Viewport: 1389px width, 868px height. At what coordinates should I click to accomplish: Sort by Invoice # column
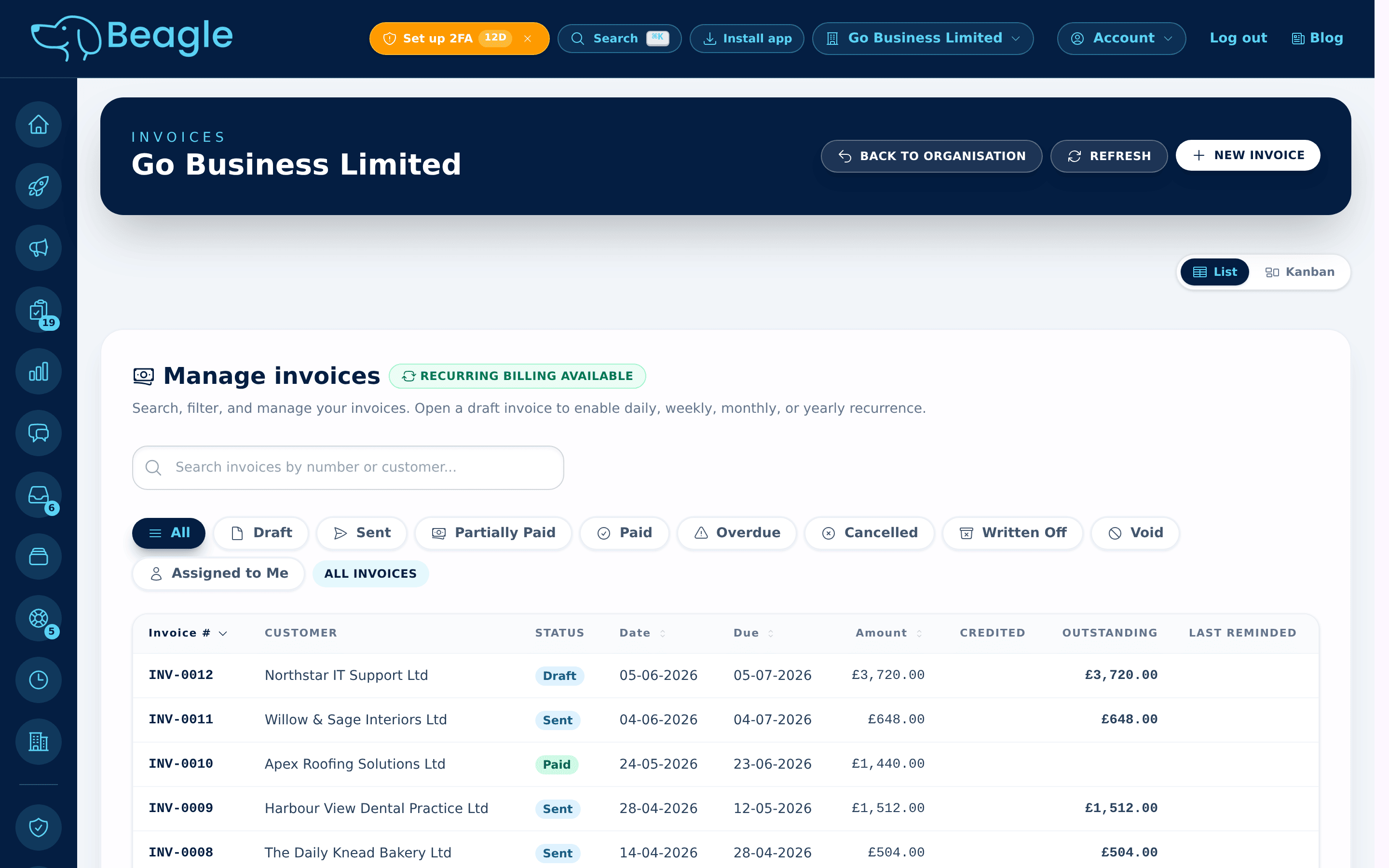click(188, 633)
